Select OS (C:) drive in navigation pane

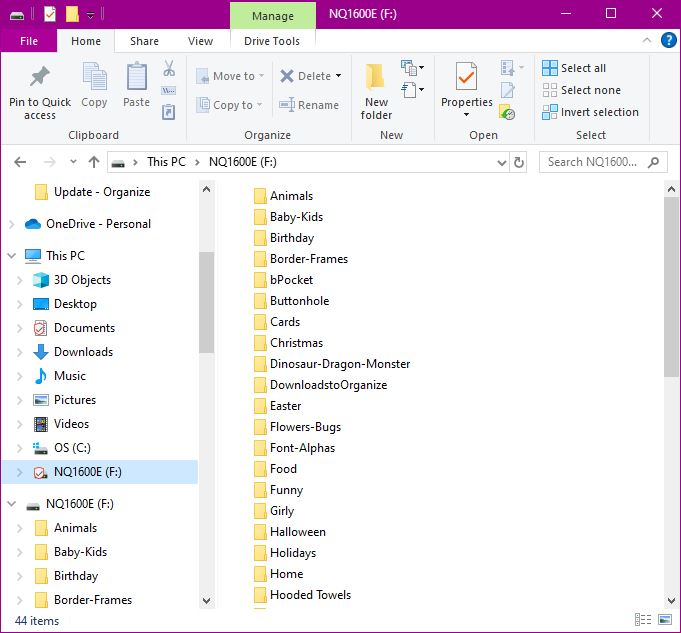point(72,448)
